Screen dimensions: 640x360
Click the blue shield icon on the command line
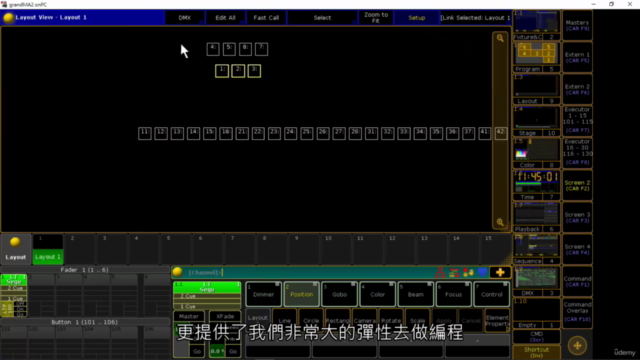click(x=482, y=272)
